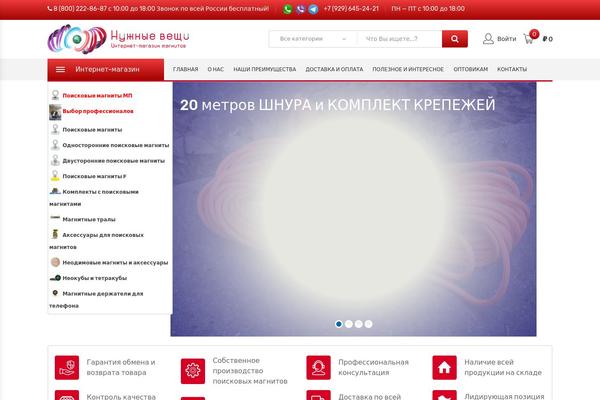Image resolution: width=600 pixels, height=400 pixels.
Task: Open the shopping cart icon
Action: [529, 39]
